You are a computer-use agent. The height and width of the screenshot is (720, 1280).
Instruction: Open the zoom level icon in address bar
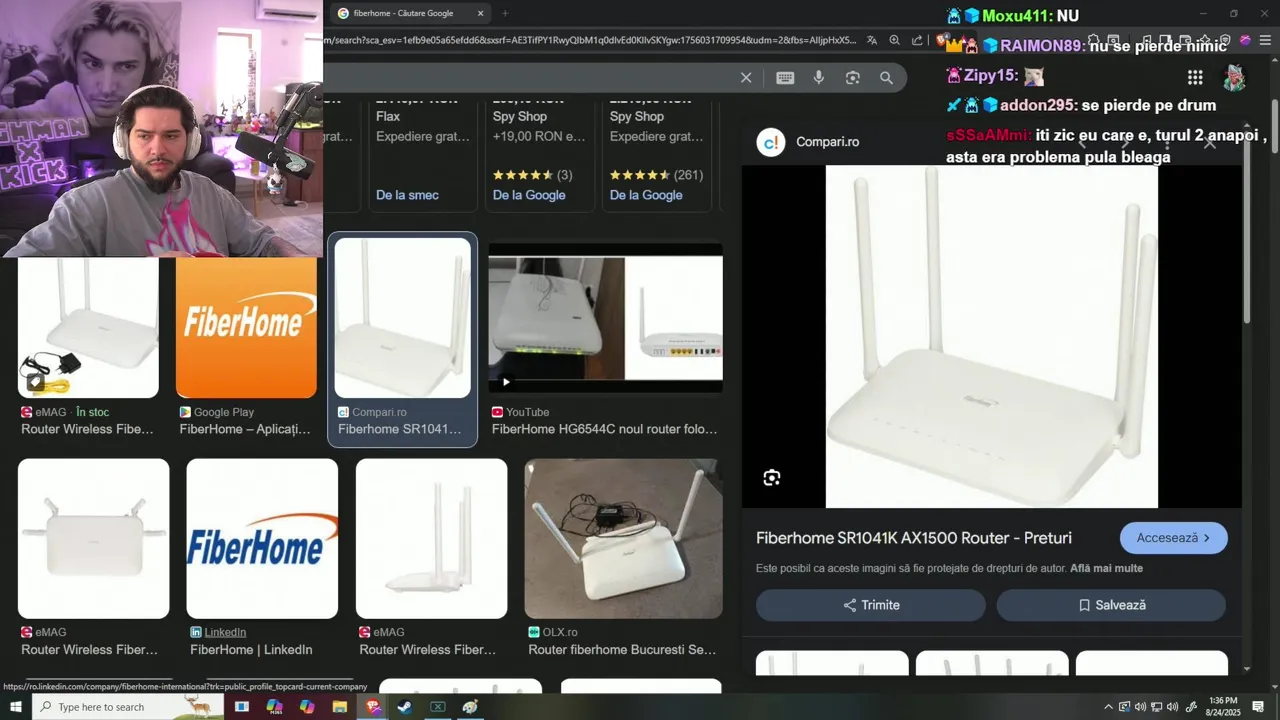pyautogui.click(x=894, y=40)
